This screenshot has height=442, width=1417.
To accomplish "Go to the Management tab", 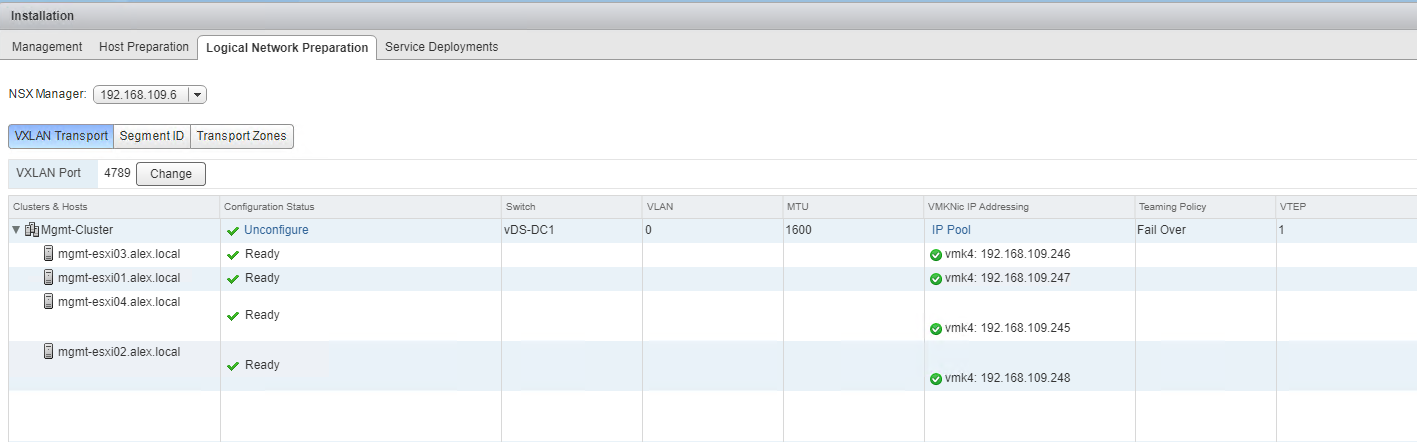I will tap(47, 47).
